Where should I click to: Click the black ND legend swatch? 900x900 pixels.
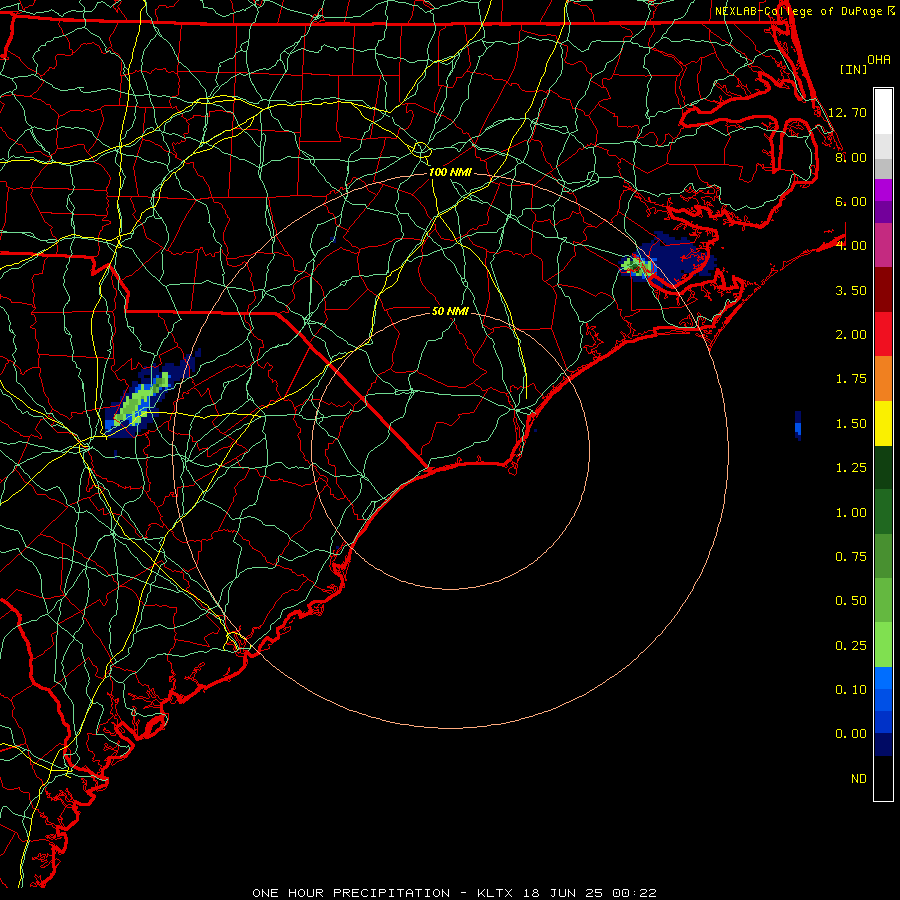(883, 778)
